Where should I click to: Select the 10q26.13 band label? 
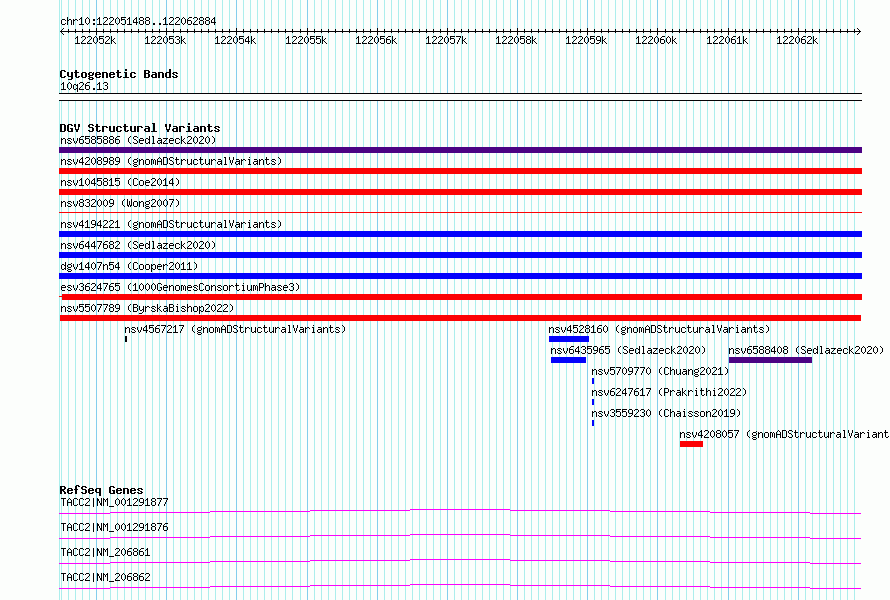[84, 86]
